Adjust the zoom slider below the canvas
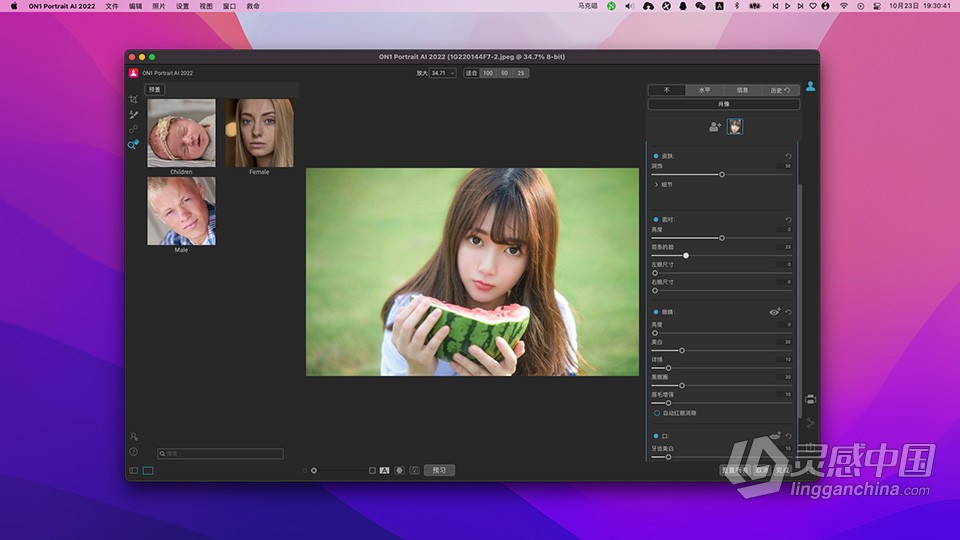The image size is (960, 540). 314,470
